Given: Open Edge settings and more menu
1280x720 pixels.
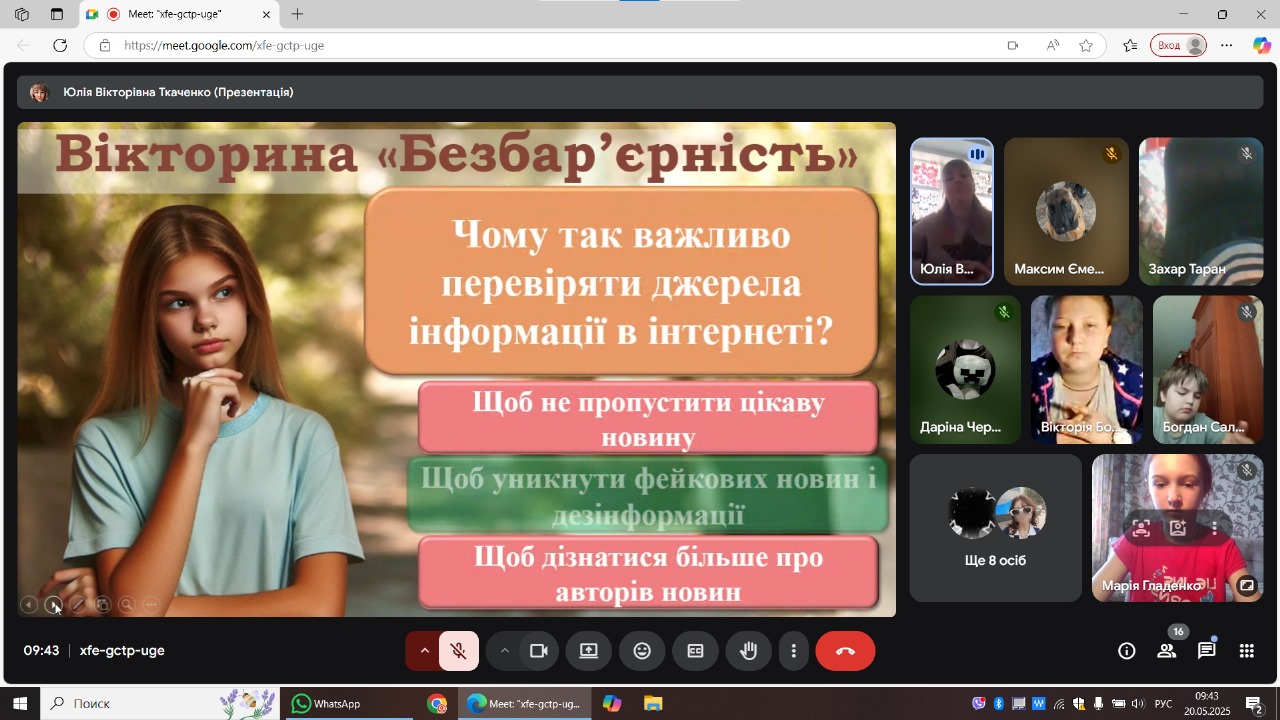Looking at the screenshot, I should click(x=1227, y=45).
